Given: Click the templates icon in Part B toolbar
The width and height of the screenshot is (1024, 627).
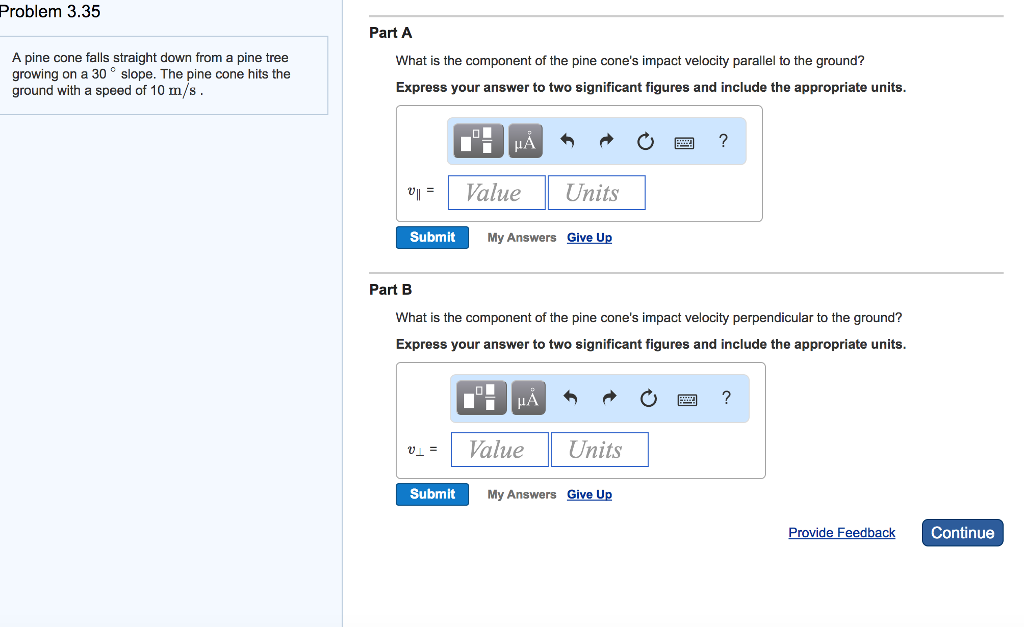Looking at the screenshot, I should click(x=482, y=398).
